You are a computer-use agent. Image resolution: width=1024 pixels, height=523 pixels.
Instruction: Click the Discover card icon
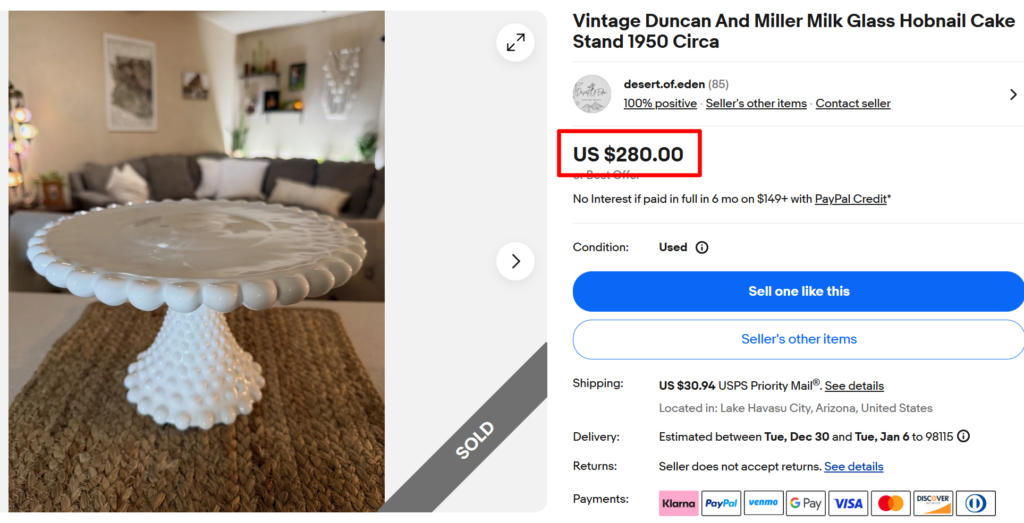[x=933, y=503]
